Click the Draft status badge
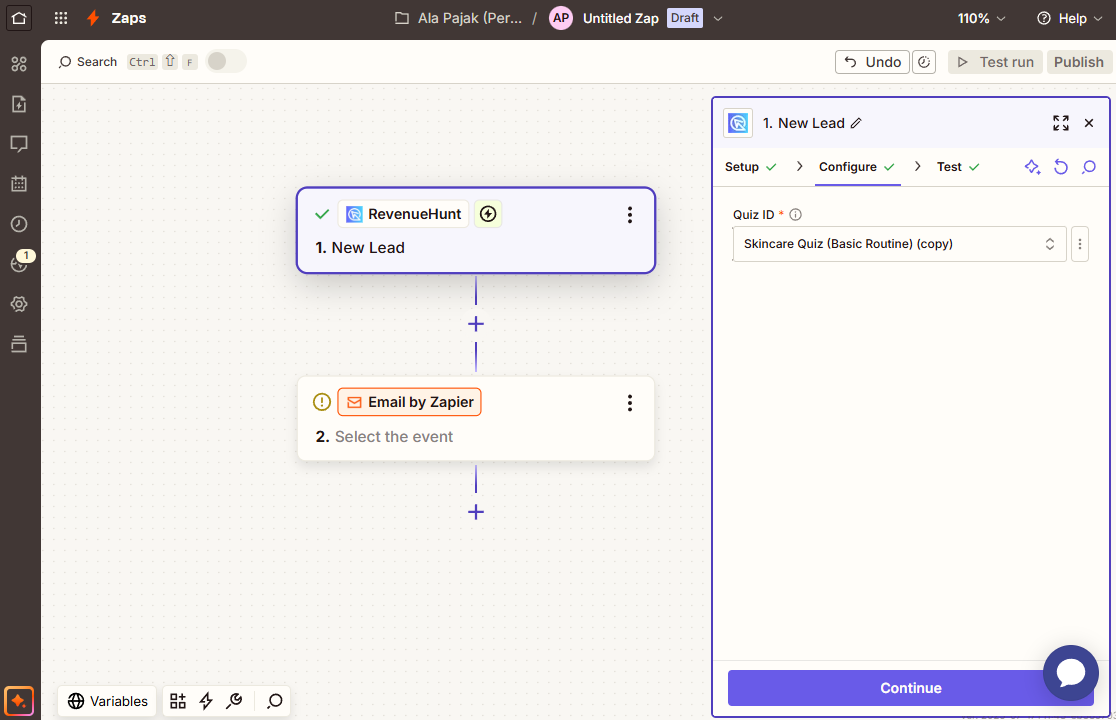Viewport: 1116px width, 720px height. pos(685,18)
